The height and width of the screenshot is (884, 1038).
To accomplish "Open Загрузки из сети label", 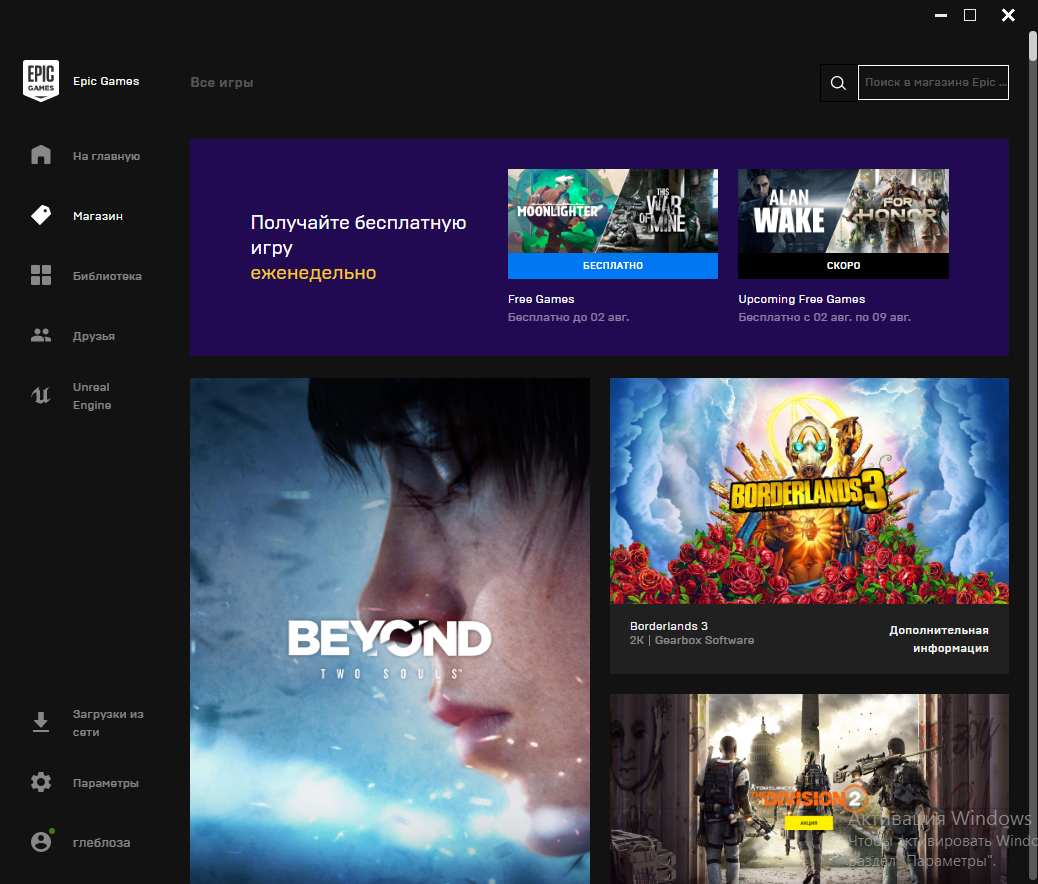I will point(108,723).
